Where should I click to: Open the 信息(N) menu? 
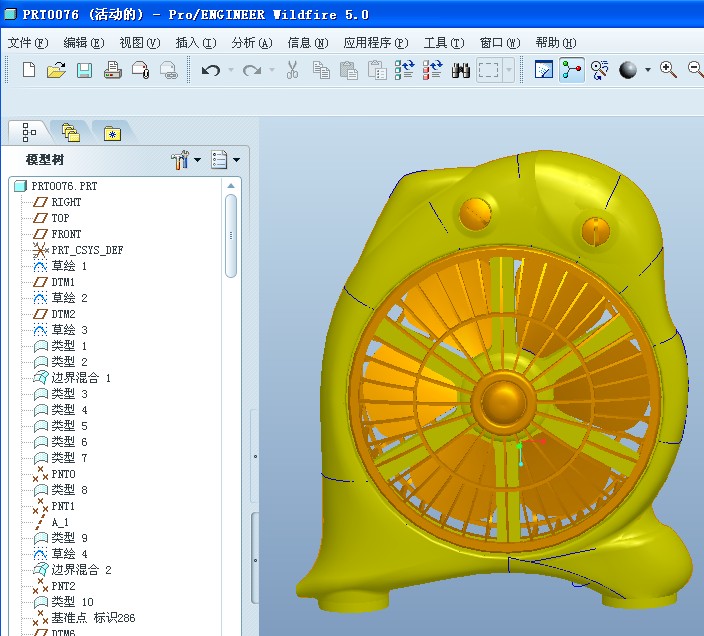tap(308, 43)
